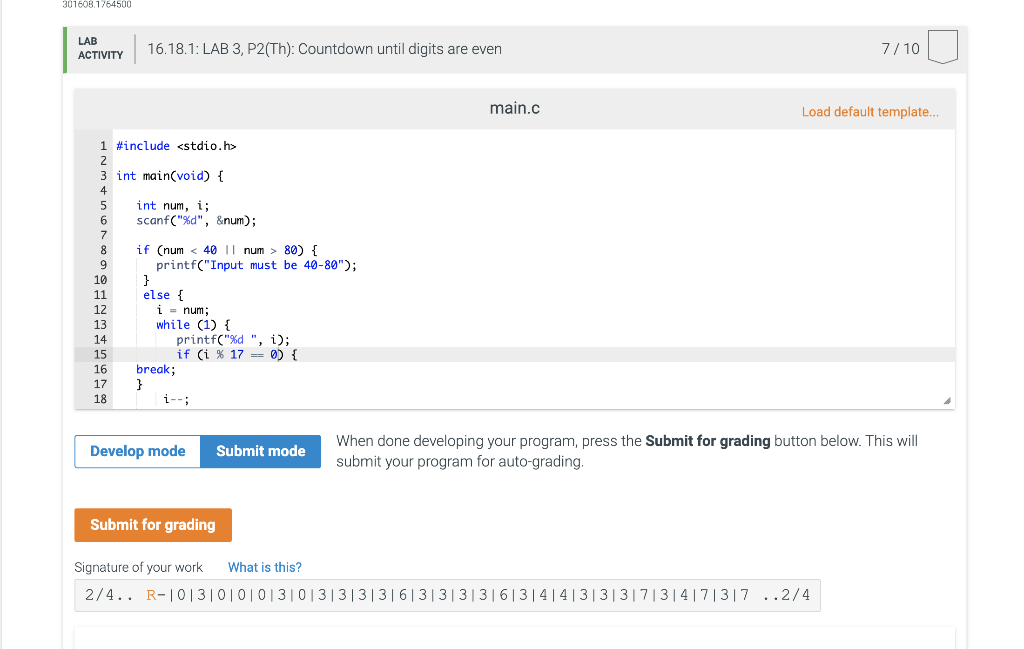
Task: Click the printf "Input must be 40-80" line
Action: pos(256,265)
